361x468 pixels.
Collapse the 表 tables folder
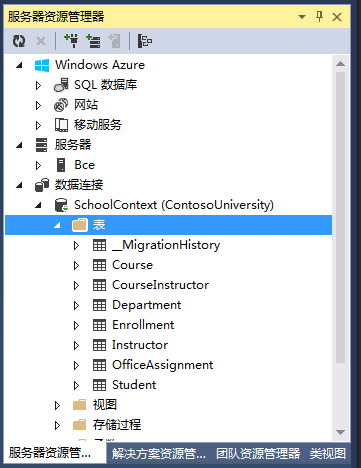[57, 225]
